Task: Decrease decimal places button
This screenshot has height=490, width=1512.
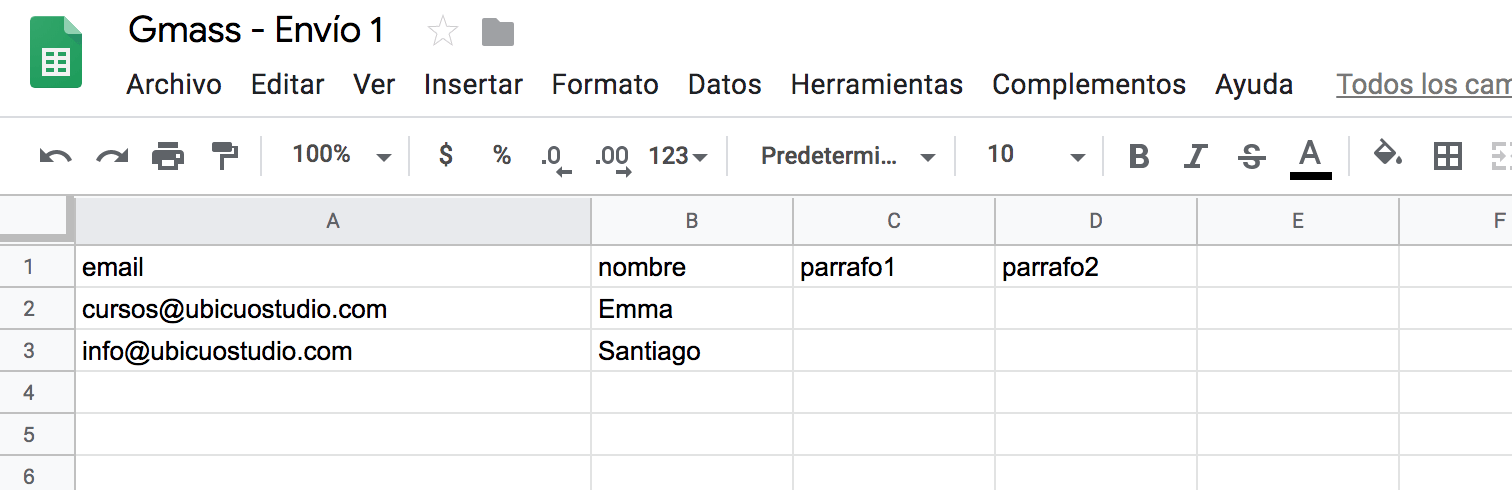Action: (555, 158)
